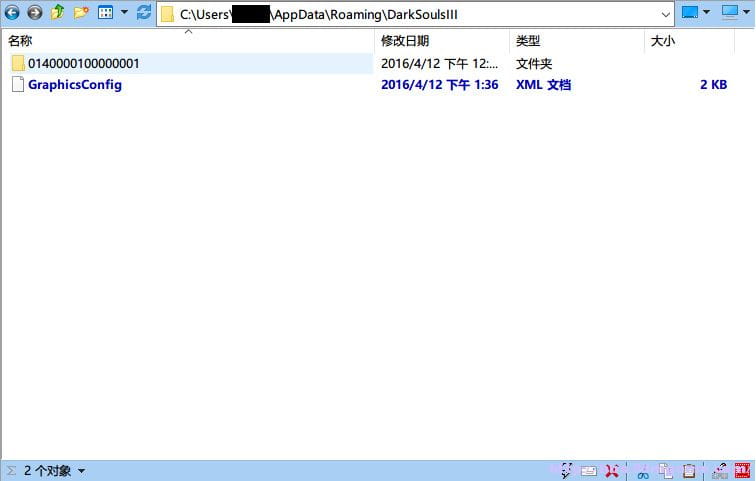This screenshot has height=481, width=756.
Task: Click the clipboard paste icon
Action: (689, 471)
